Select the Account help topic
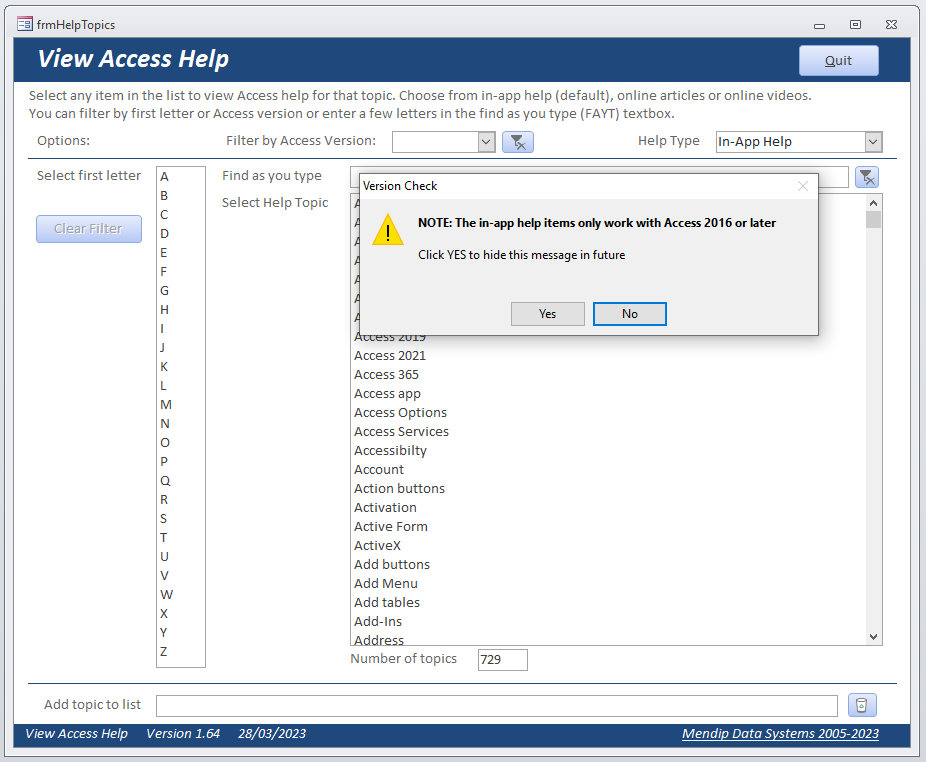 tap(379, 470)
